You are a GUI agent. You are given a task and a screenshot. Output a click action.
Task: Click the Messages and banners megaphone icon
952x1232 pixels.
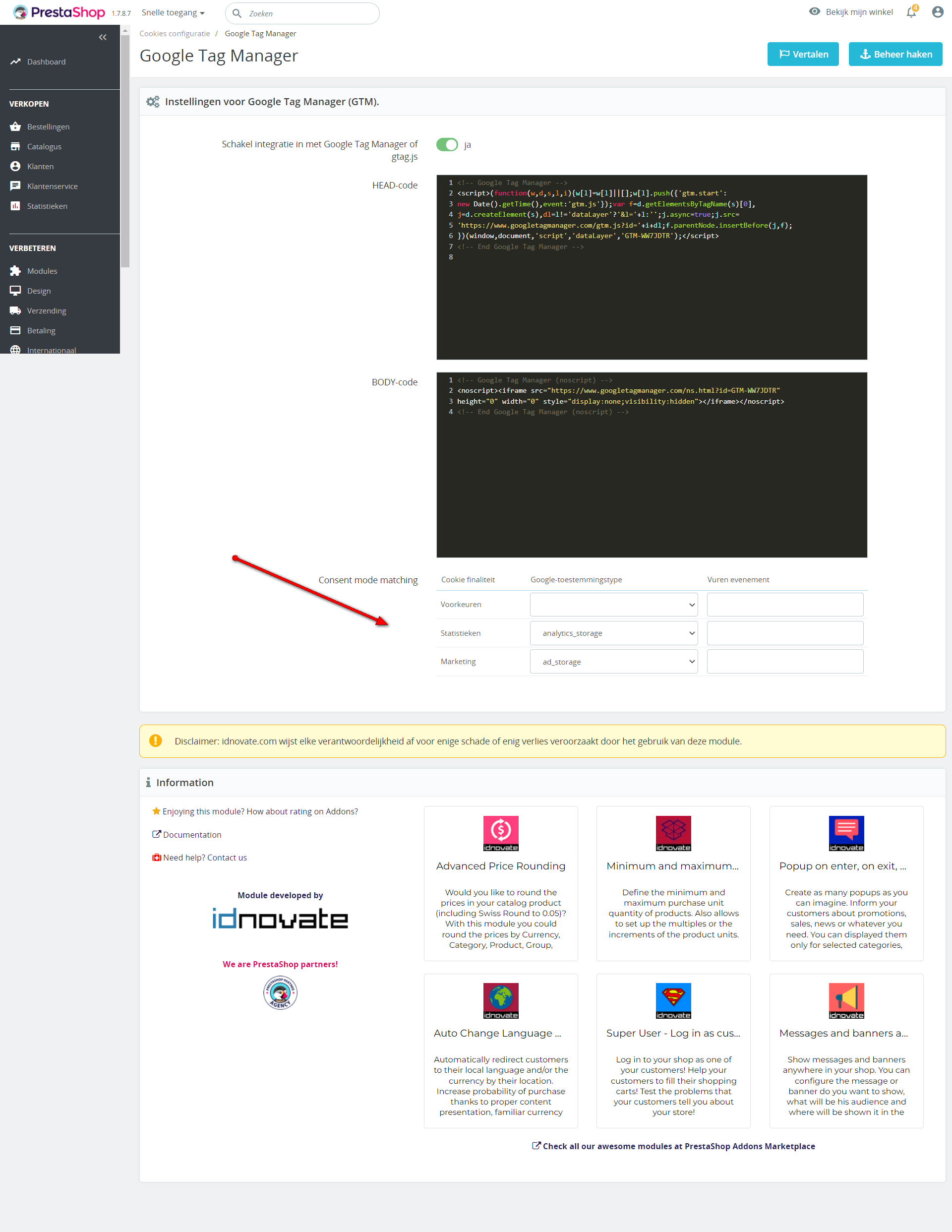pyautogui.click(x=846, y=1000)
